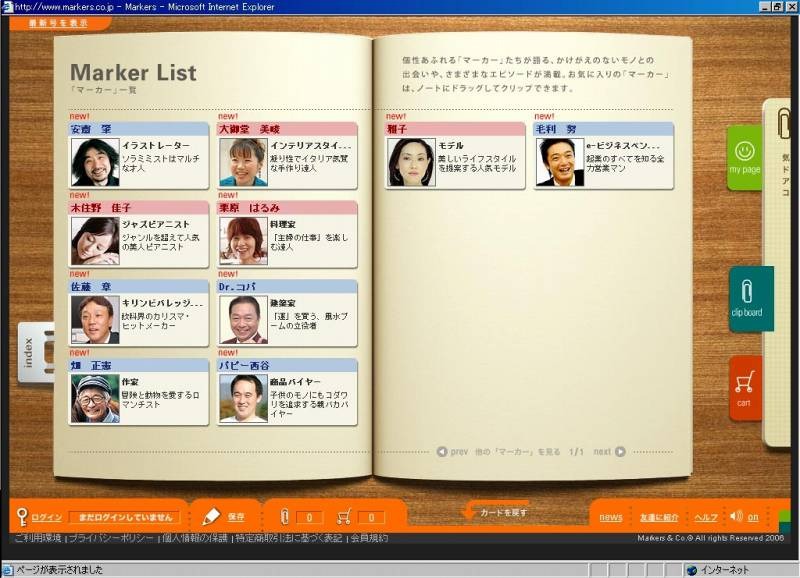This screenshot has width=800, height=578.
Task: Open the 友達に紹介 link
Action: point(659,517)
